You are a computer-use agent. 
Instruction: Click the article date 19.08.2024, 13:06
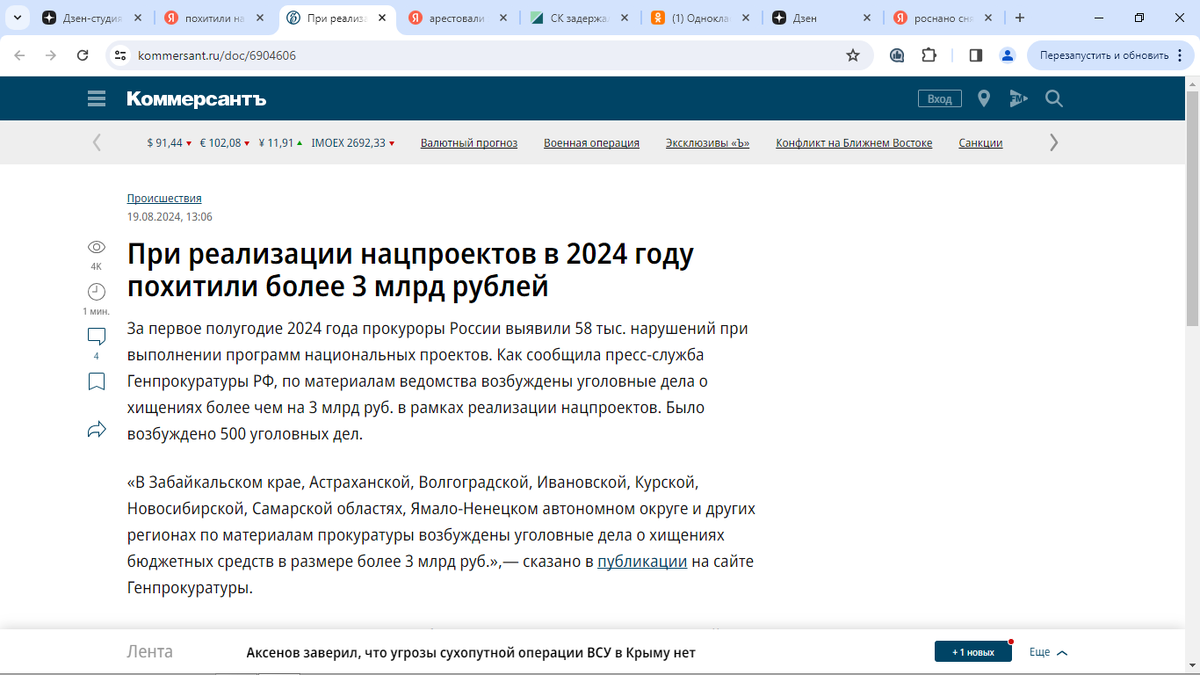pyautogui.click(x=169, y=216)
